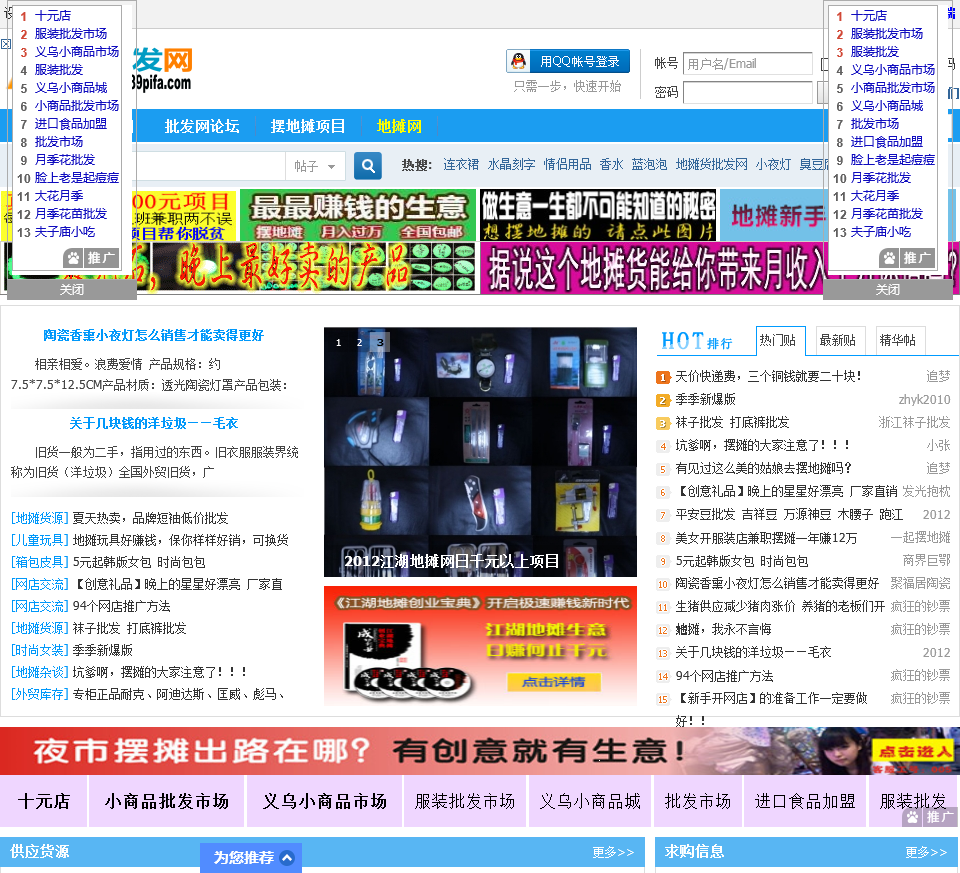
Task: Click 更多>> in 供应货源 header
Action: click(x=613, y=852)
